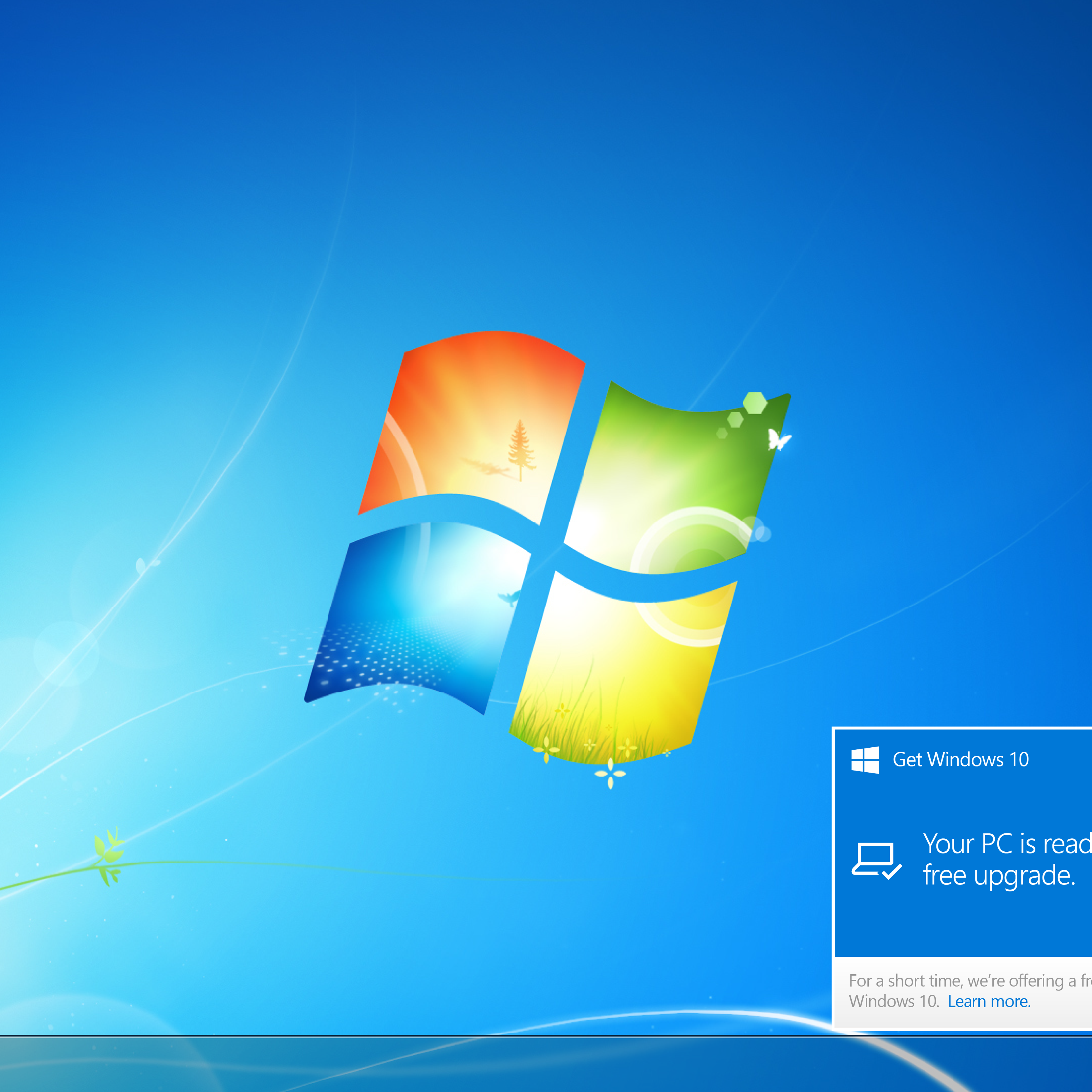Image resolution: width=1092 pixels, height=1092 pixels.
Task: Click the Windows logo in the upgrade popup
Action: click(865, 760)
